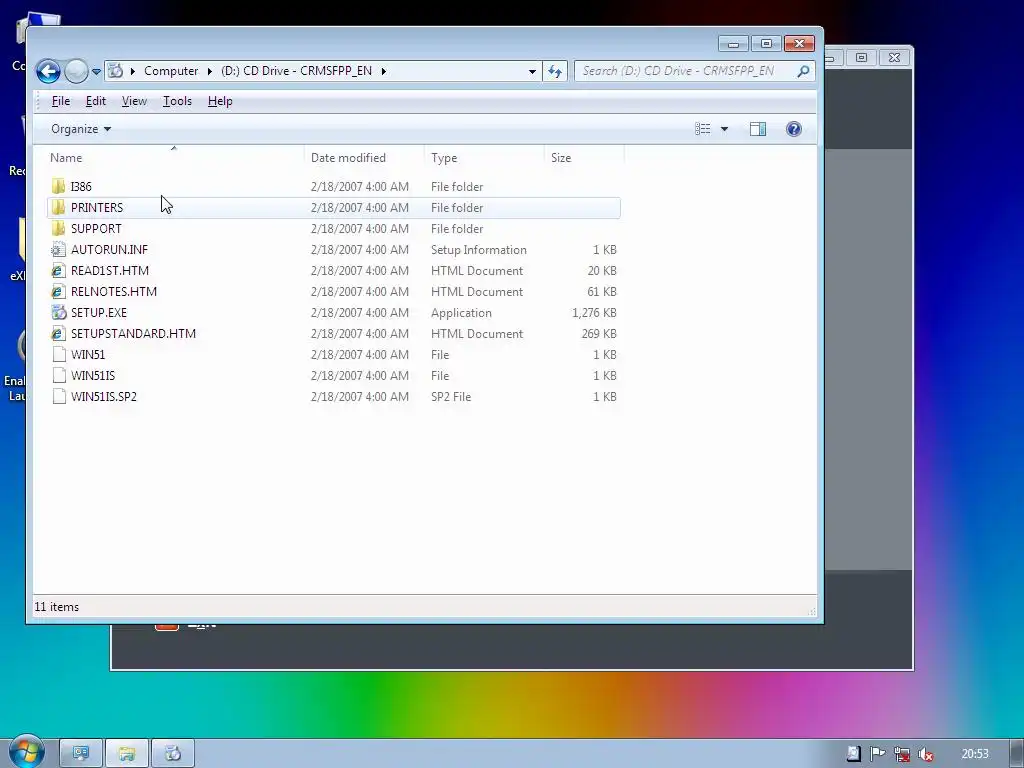The height and width of the screenshot is (768, 1024).
Task: Open Windows Explorer folder taskbar button
Action: [127, 754]
